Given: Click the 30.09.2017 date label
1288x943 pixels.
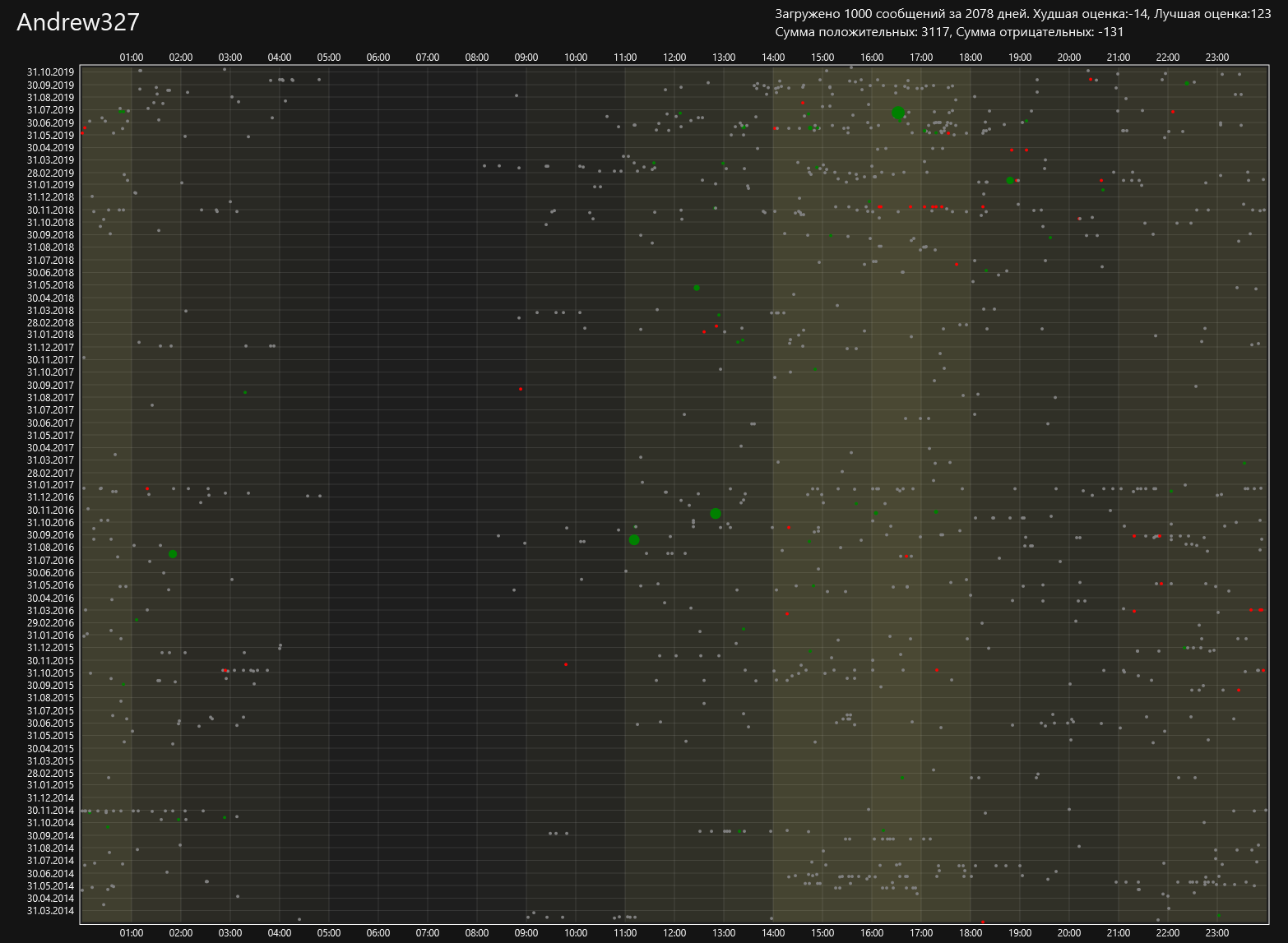Looking at the screenshot, I should 50,386.
